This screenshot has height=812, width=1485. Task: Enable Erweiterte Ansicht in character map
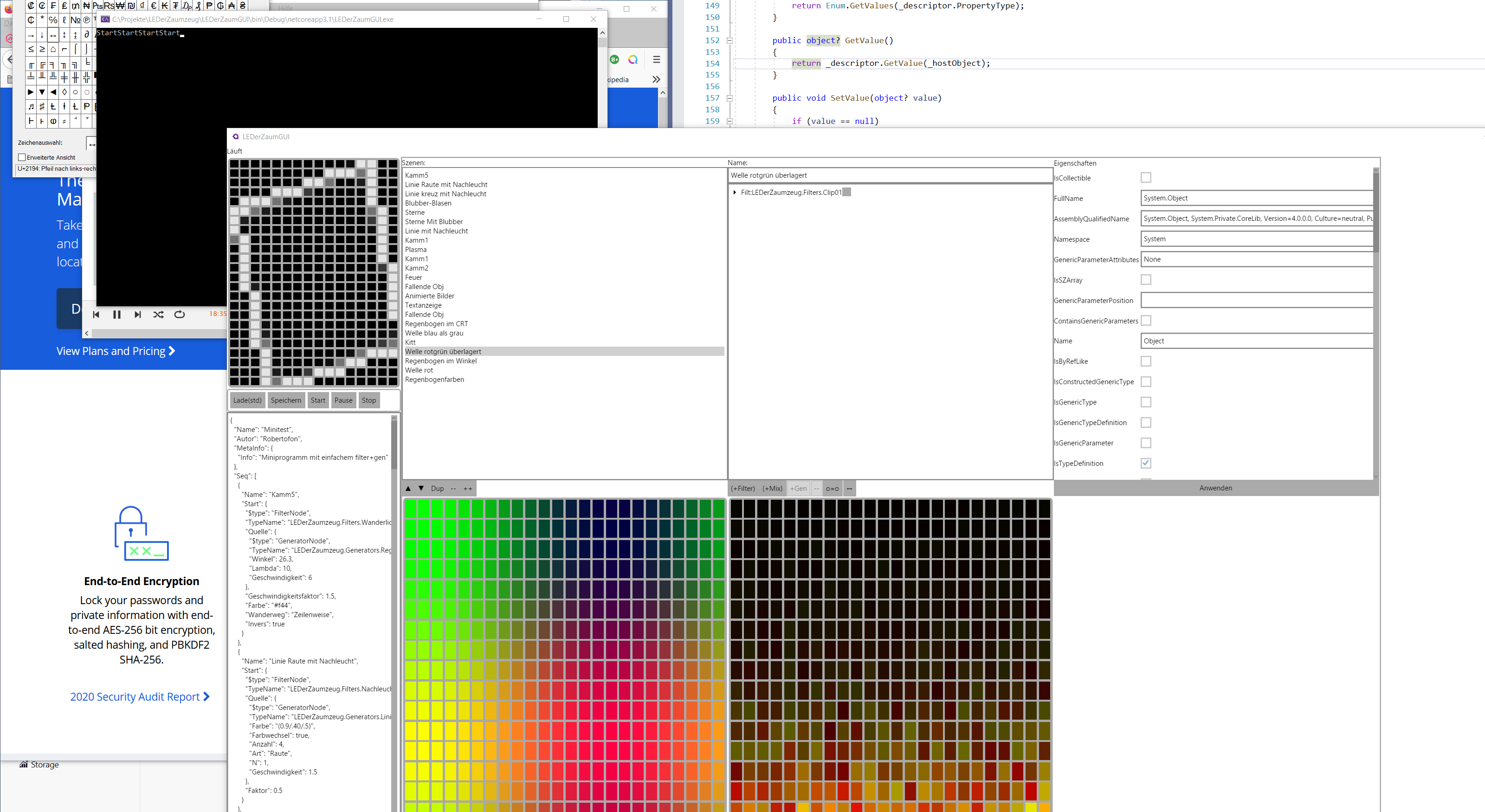tap(22, 157)
